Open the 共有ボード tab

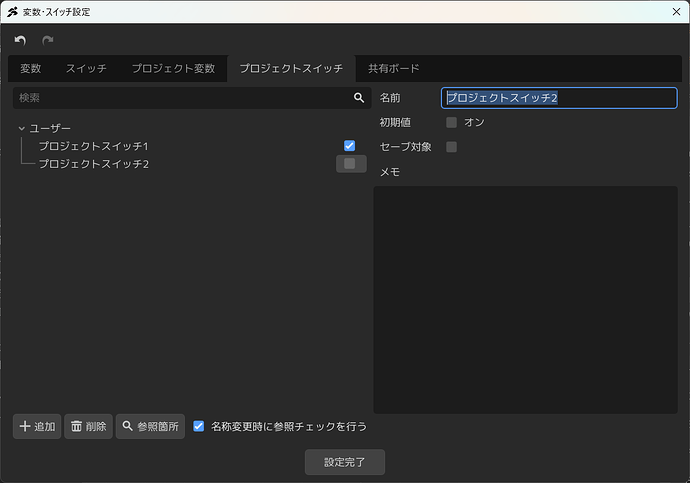(393, 69)
